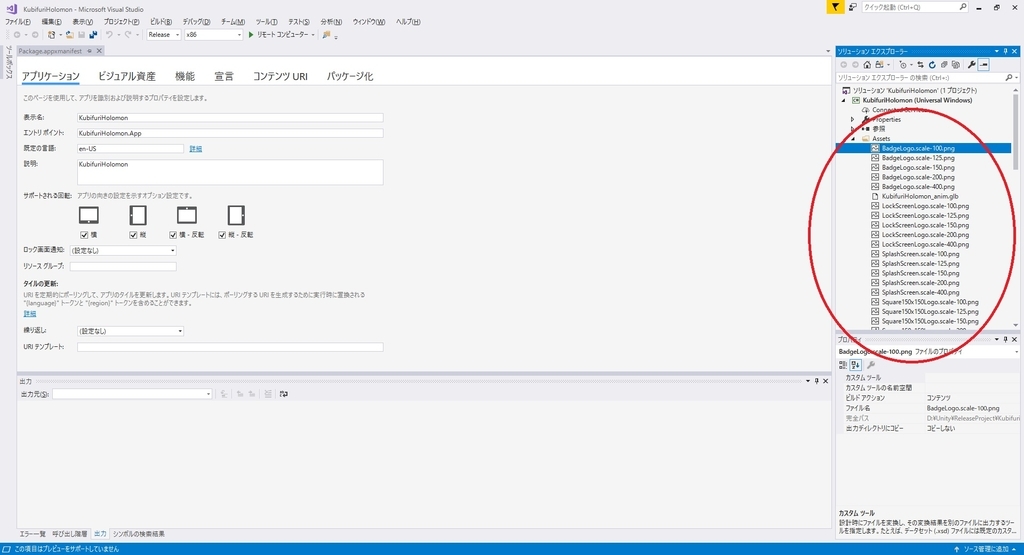Viewport: 1024px width, 555px height.
Task: Open the output source (出力元) dropdown
Action: [x=132, y=394]
